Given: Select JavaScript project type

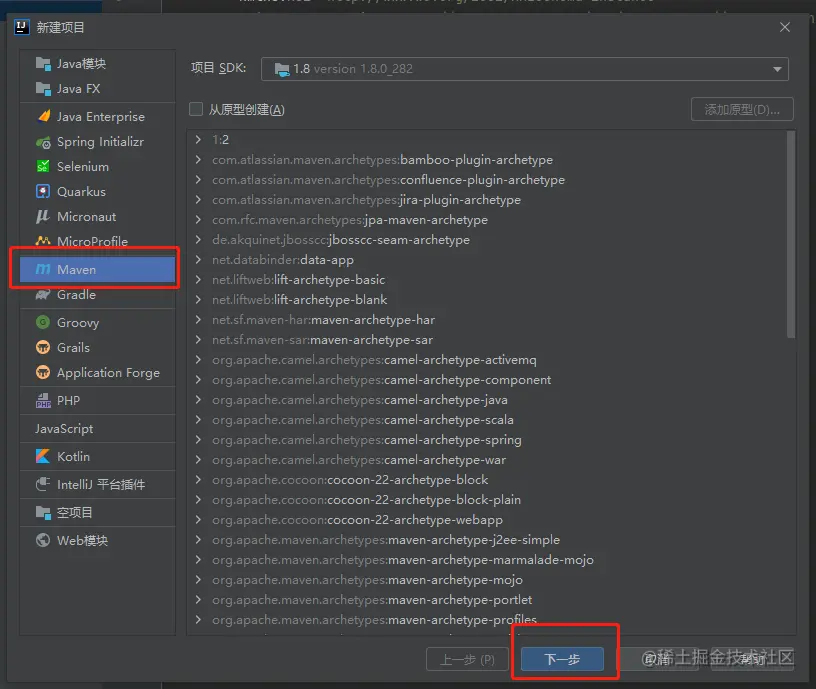Looking at the screenshot, I should point(98,428).
